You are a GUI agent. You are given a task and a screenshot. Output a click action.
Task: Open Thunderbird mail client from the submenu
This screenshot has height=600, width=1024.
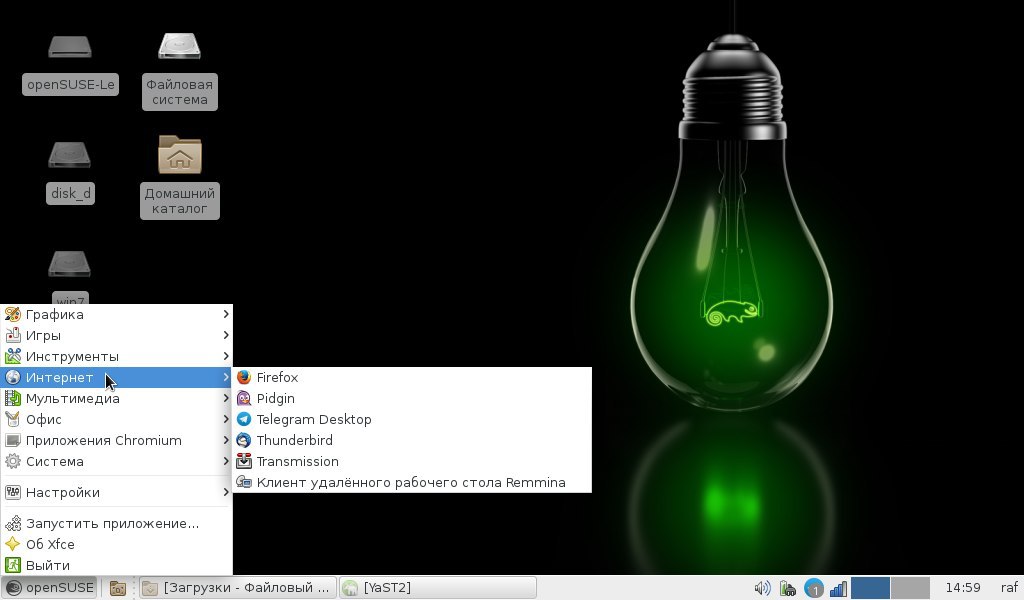tap(412, 440)
